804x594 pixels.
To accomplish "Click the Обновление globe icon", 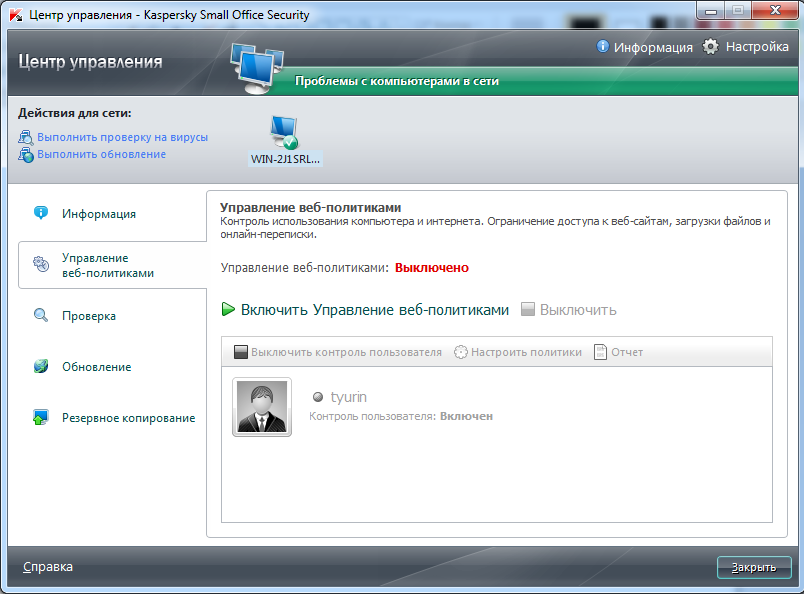I will tap(41, 366).
